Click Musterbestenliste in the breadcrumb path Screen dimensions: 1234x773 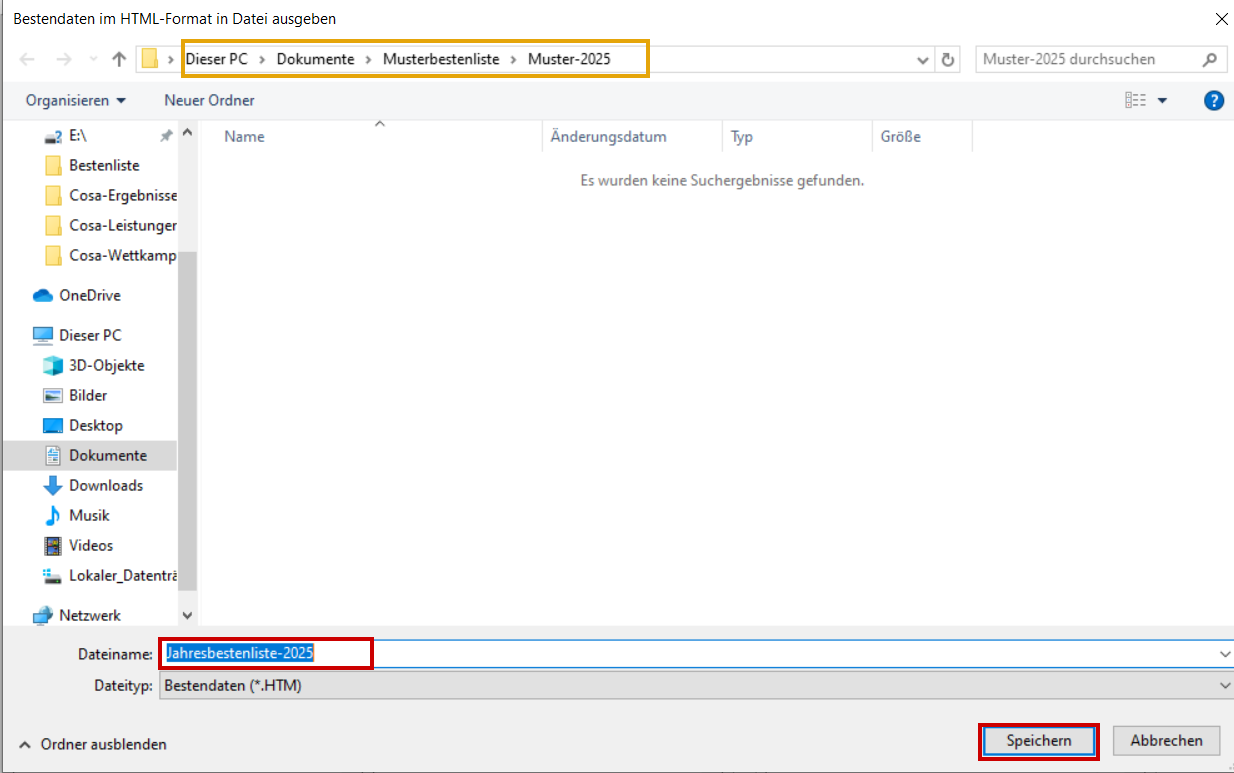pyautogui.click(x=441, y=59)
